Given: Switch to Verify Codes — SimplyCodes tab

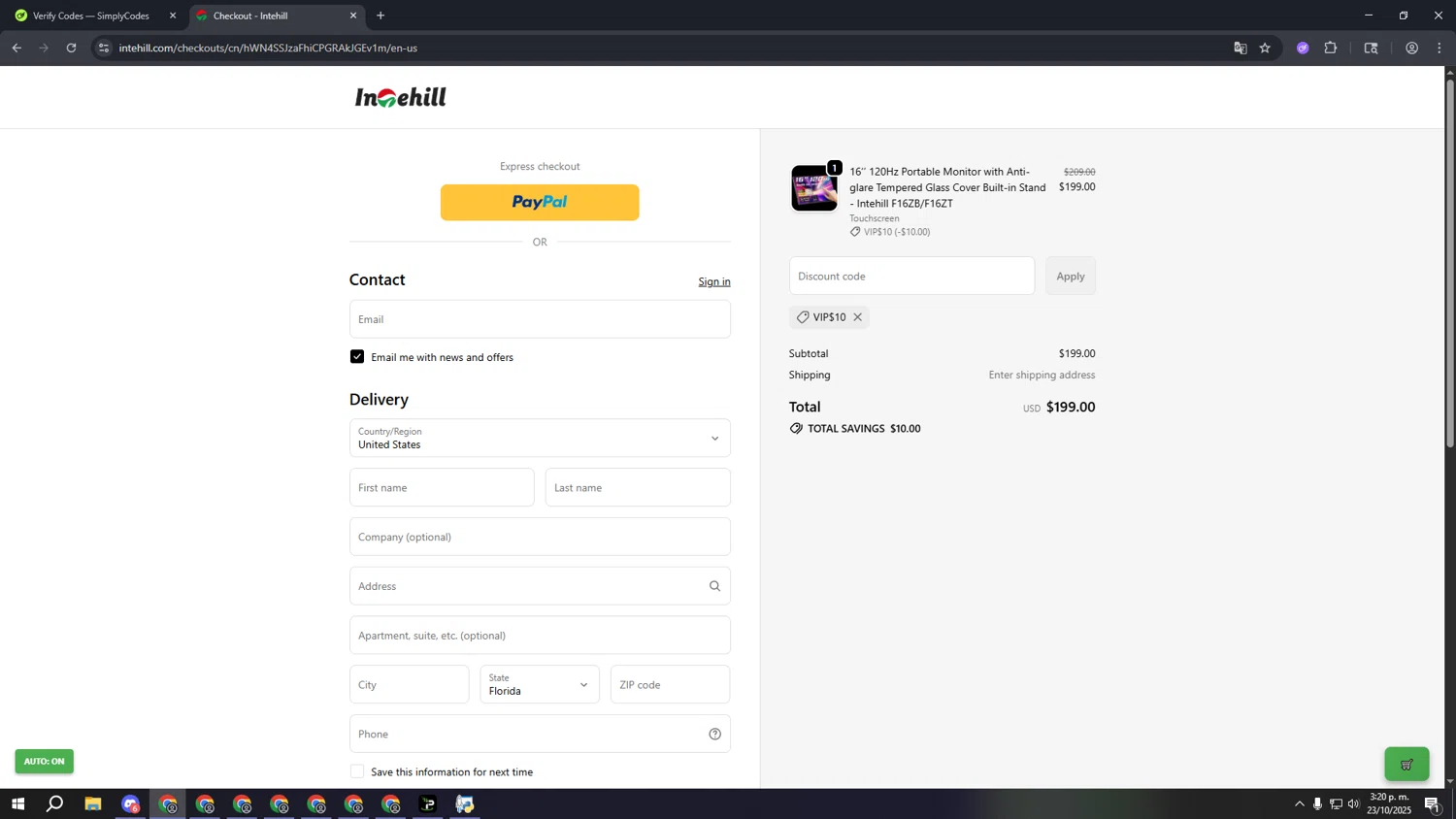Looking at the screenshot, I should tap(91, 16).
